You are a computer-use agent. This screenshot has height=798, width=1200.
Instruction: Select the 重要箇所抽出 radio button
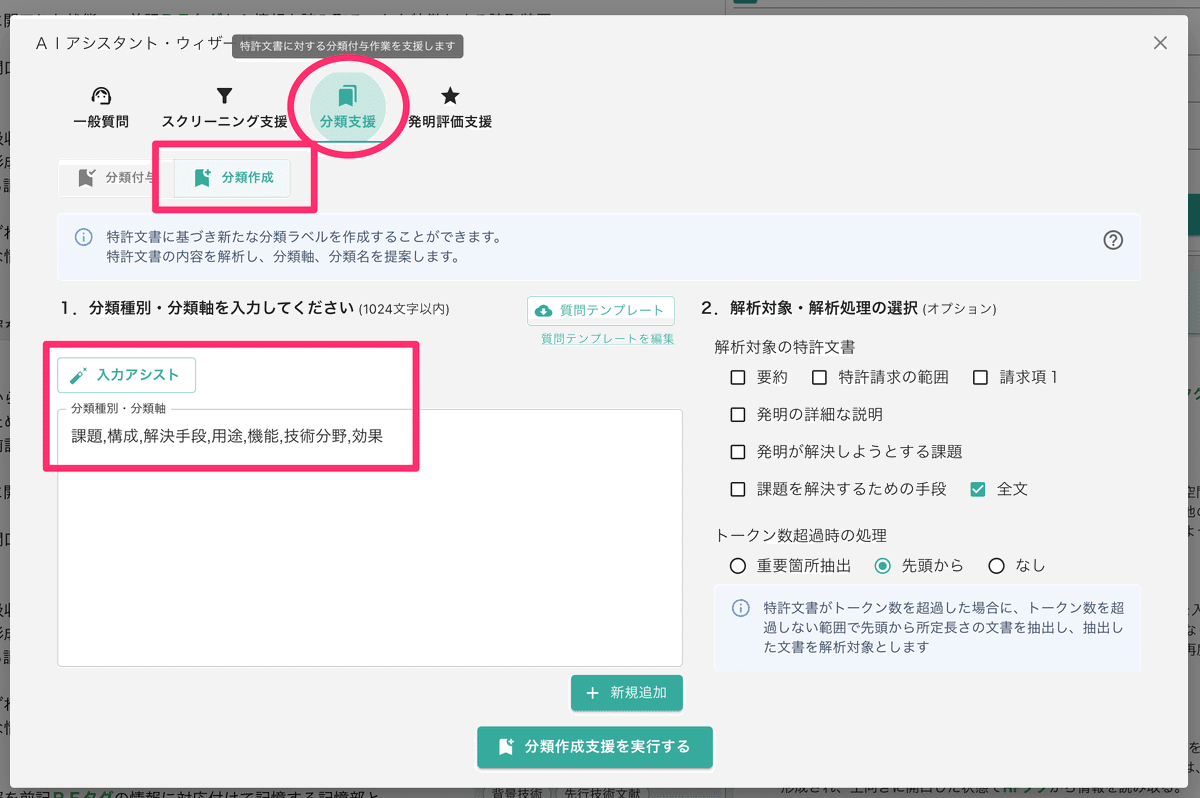pyautogui.click(x=738, y=565)
